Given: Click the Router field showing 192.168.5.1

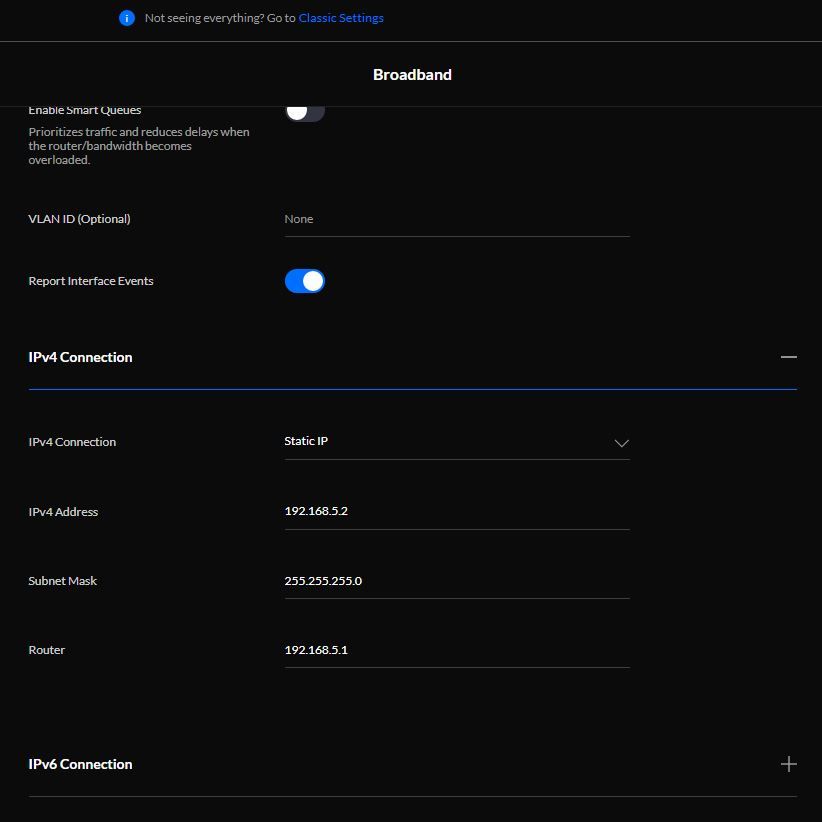Looking at the screenshot, I should [x=455, y=650].
